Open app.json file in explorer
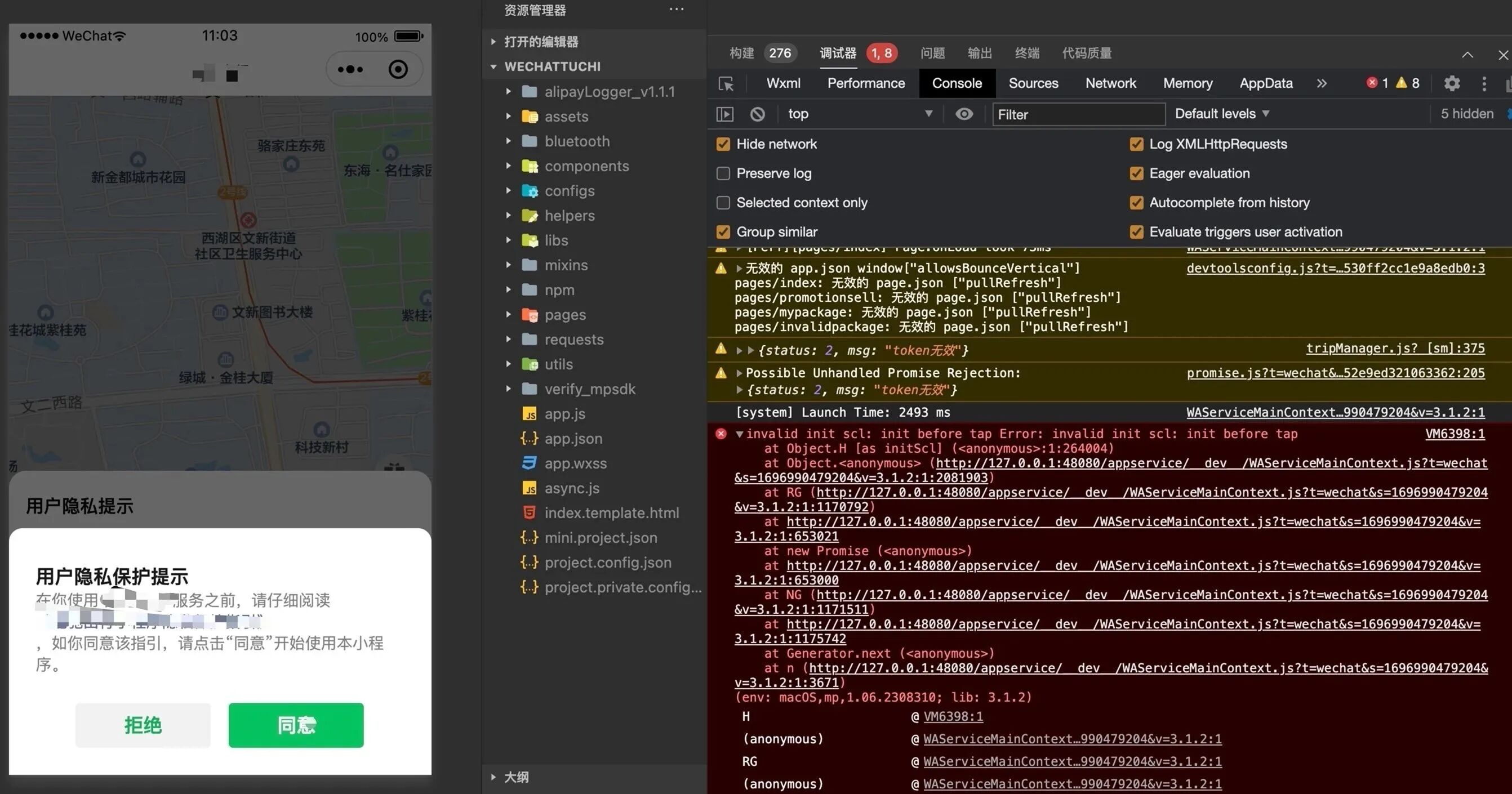This screenshot has height=794, width=1512. [573, 439]
